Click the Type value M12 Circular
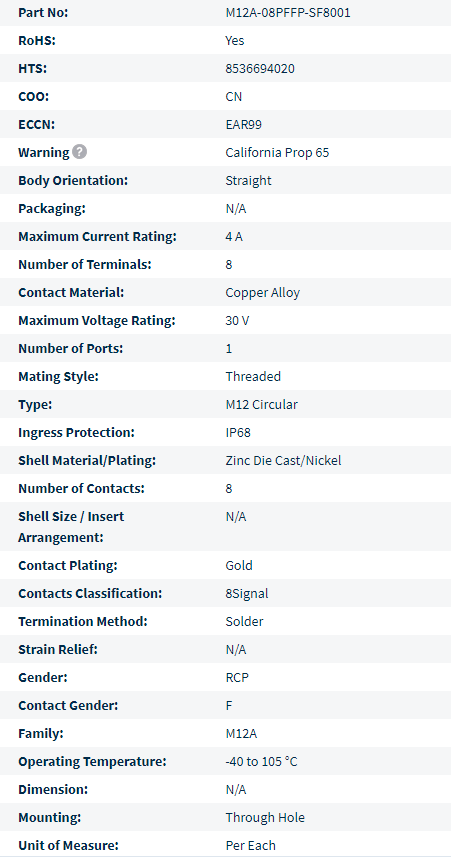 [x=262, y=404]
